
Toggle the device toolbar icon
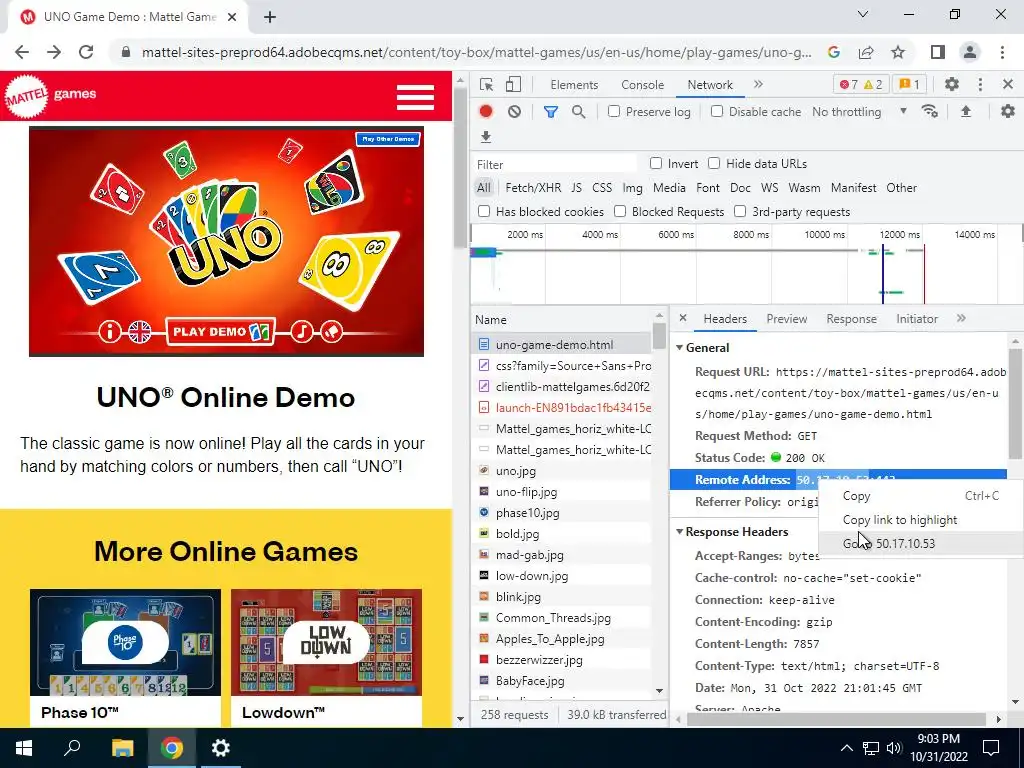[x=514, y=84]
